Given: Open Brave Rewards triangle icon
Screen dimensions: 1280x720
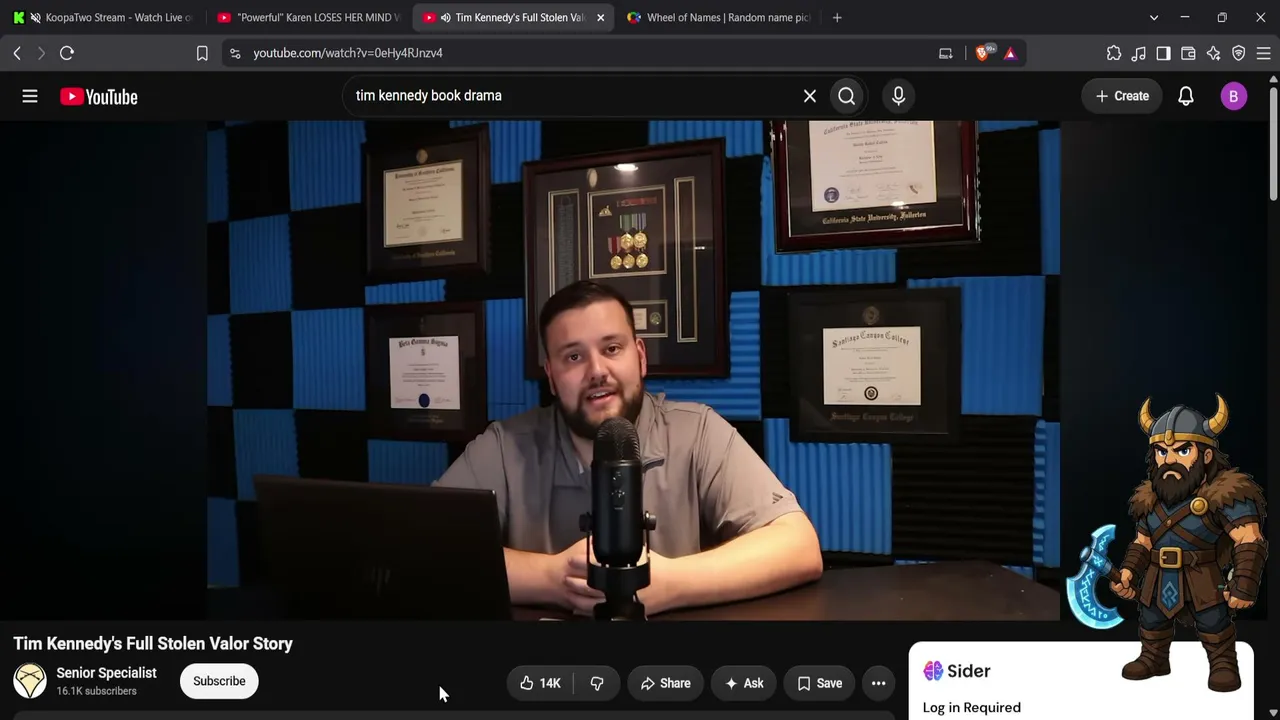Looking at the screenshot, I should [1010, 53].
